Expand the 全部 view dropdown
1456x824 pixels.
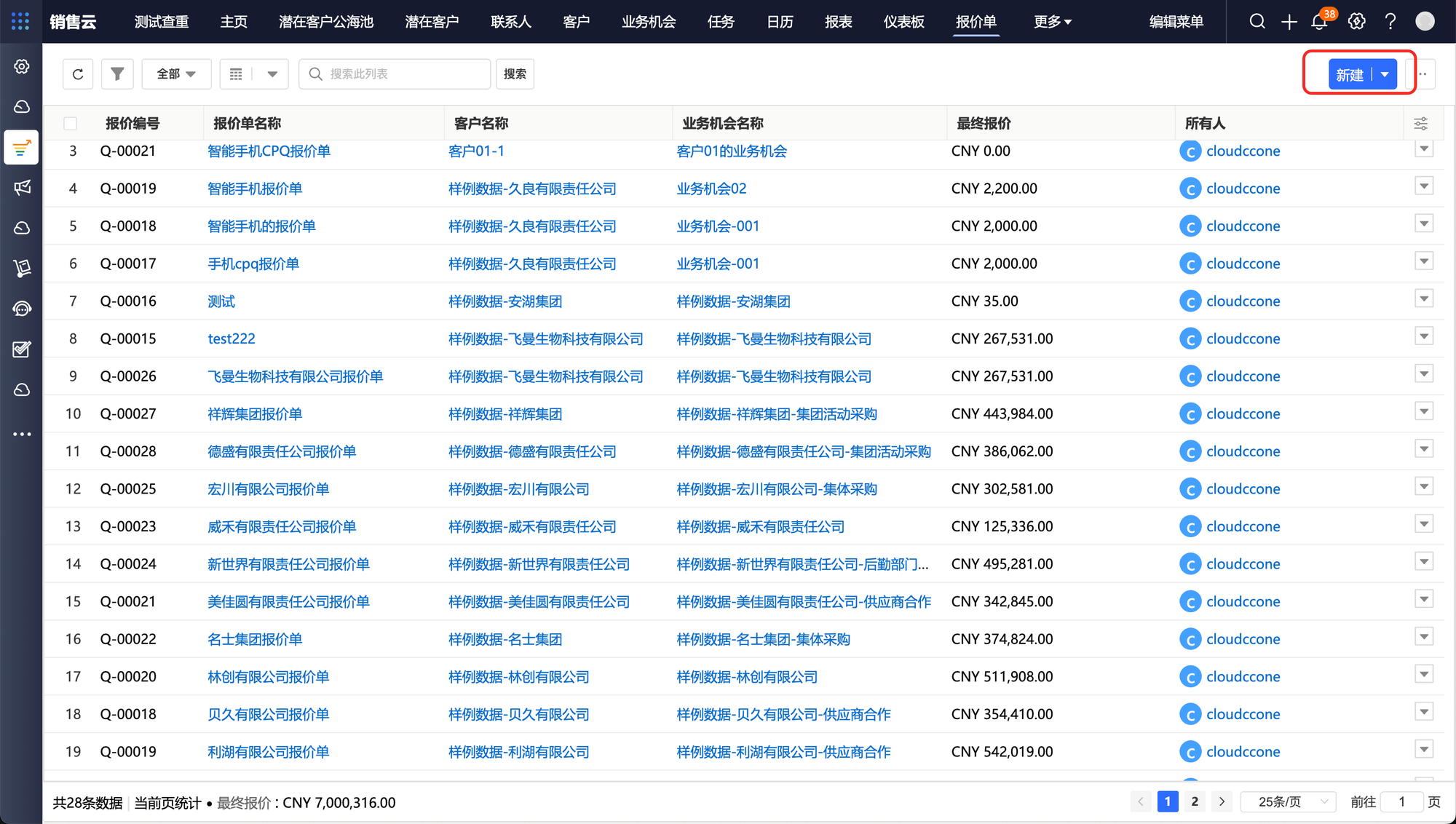[176, 74]
